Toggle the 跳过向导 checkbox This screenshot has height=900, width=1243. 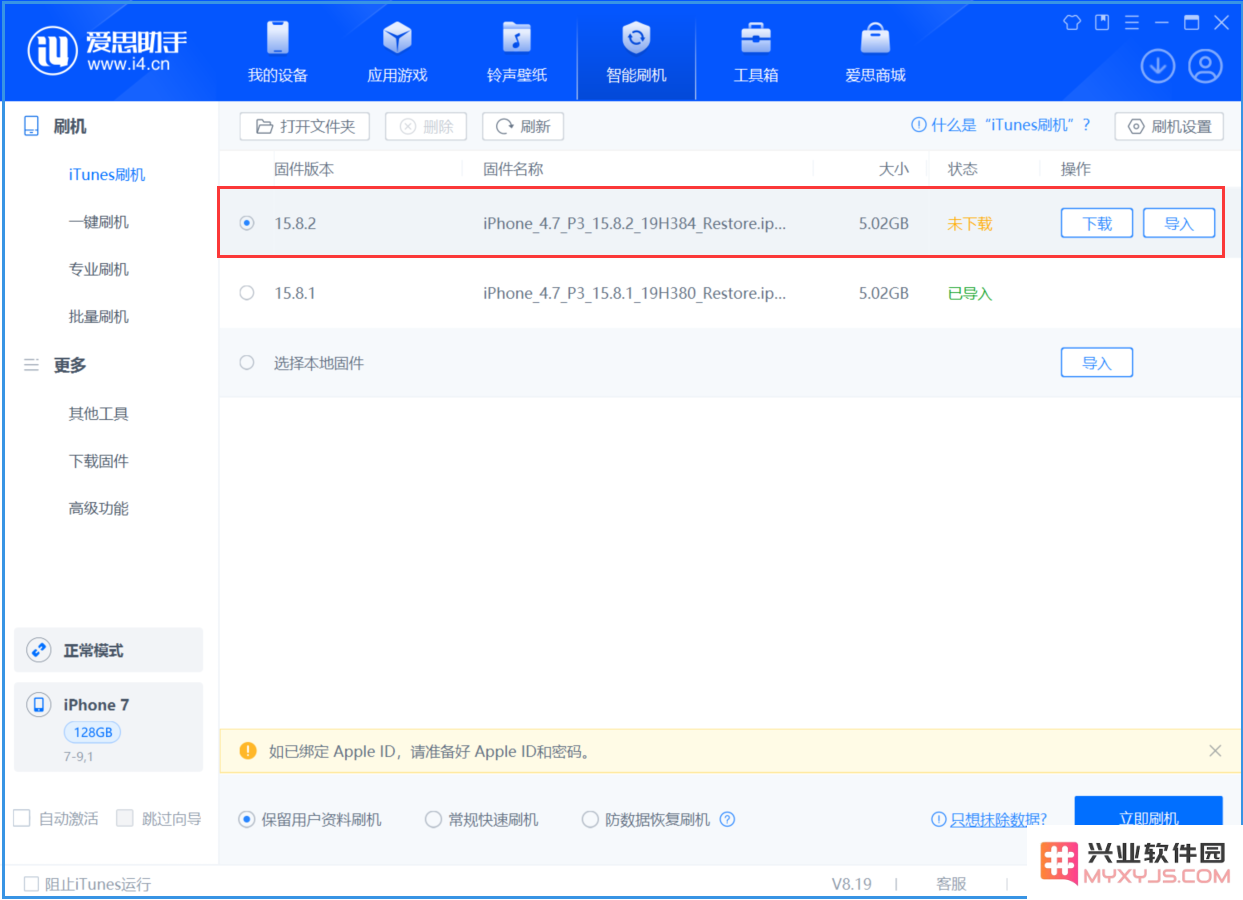(x=125, y=818)
